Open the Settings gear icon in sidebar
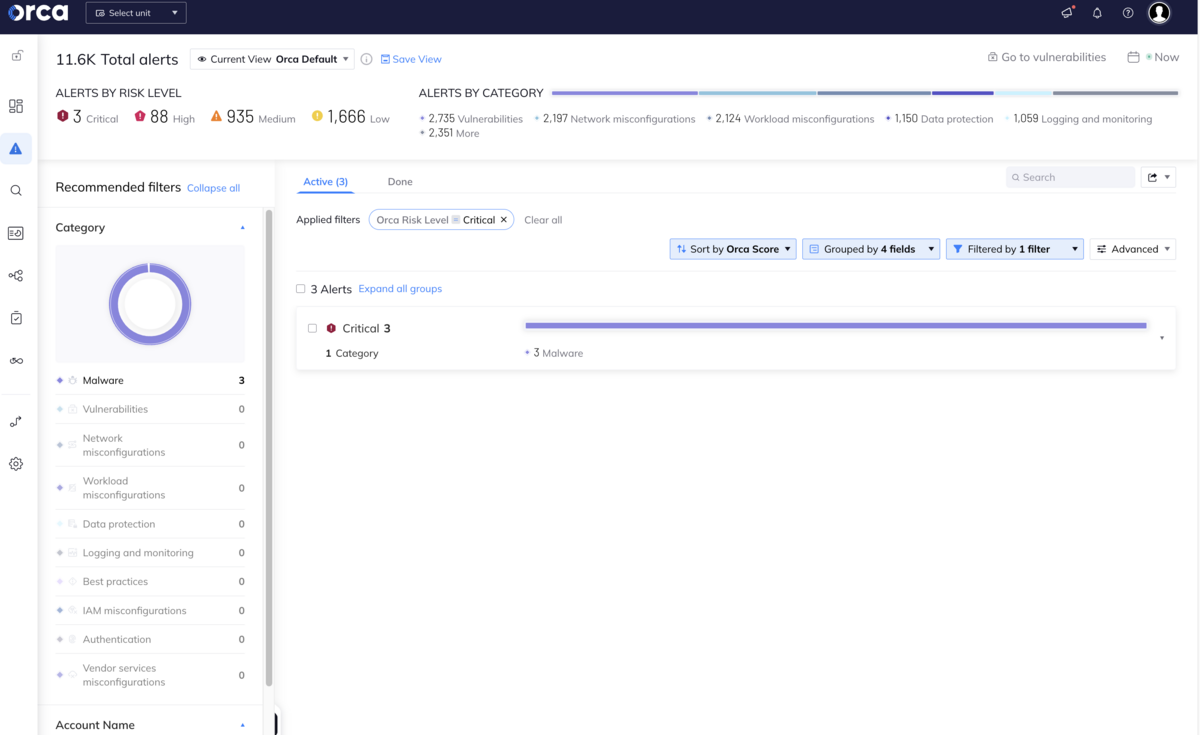This screenshot has height=735, width=1200. tap(16, 464)
